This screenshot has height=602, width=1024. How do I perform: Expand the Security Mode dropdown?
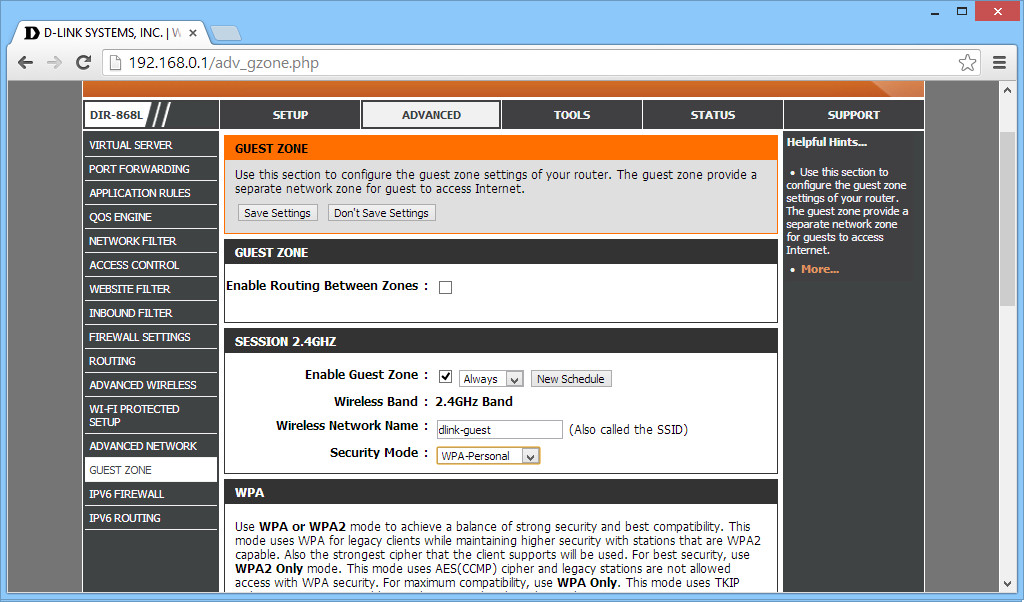click(x=488, y=456)
